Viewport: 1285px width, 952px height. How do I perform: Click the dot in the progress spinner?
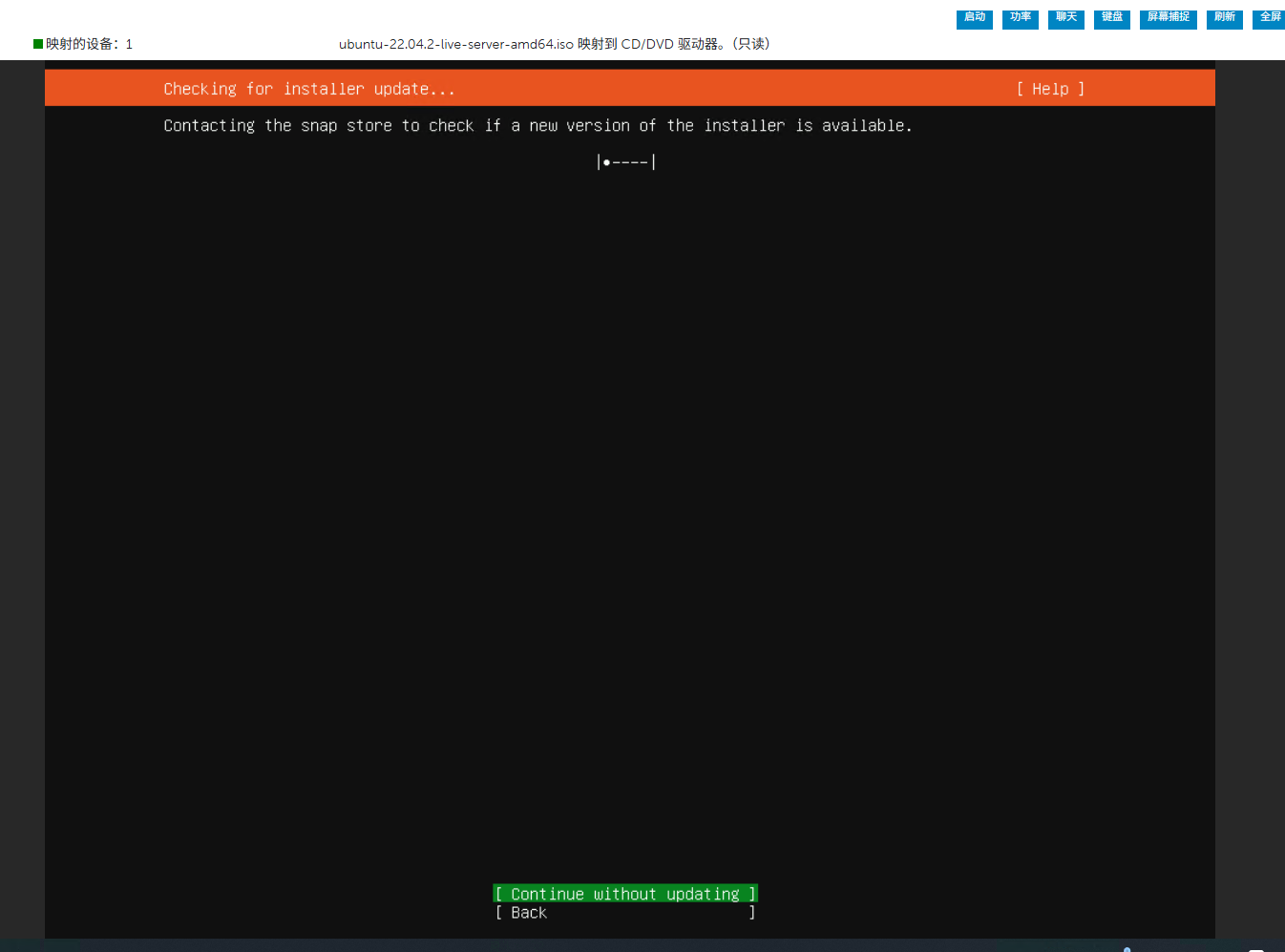click(606, 162)
